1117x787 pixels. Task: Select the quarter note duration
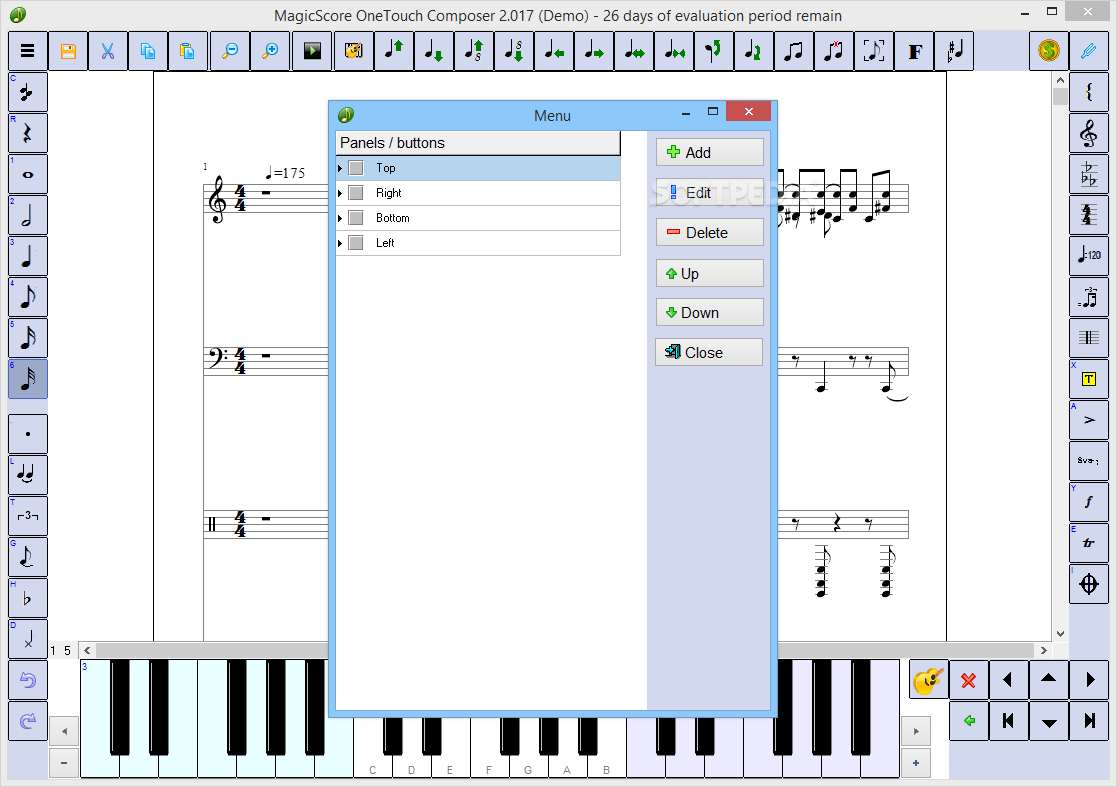tap(28, 256)
